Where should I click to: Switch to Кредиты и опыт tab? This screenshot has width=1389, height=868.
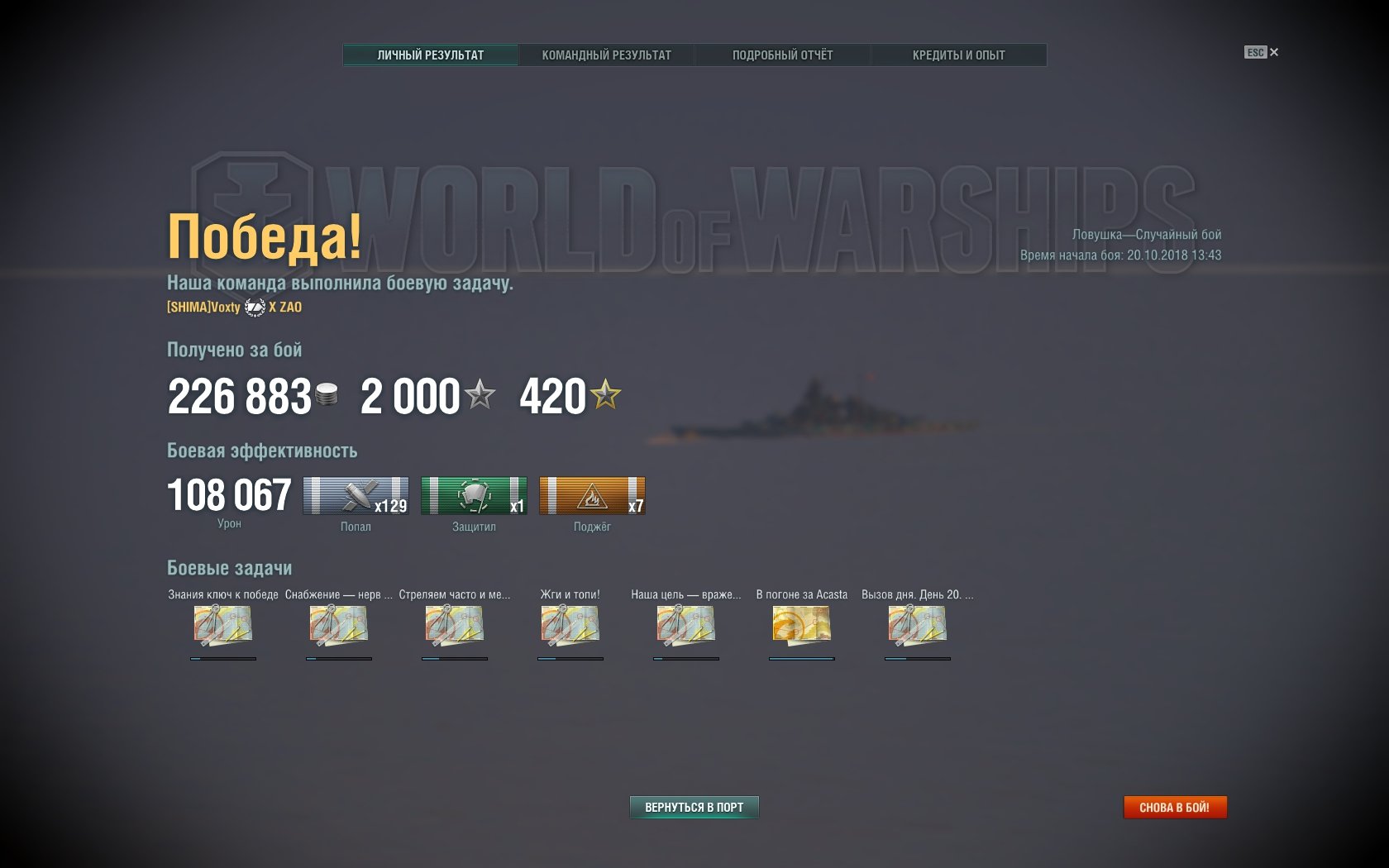[x=958, y=55]
